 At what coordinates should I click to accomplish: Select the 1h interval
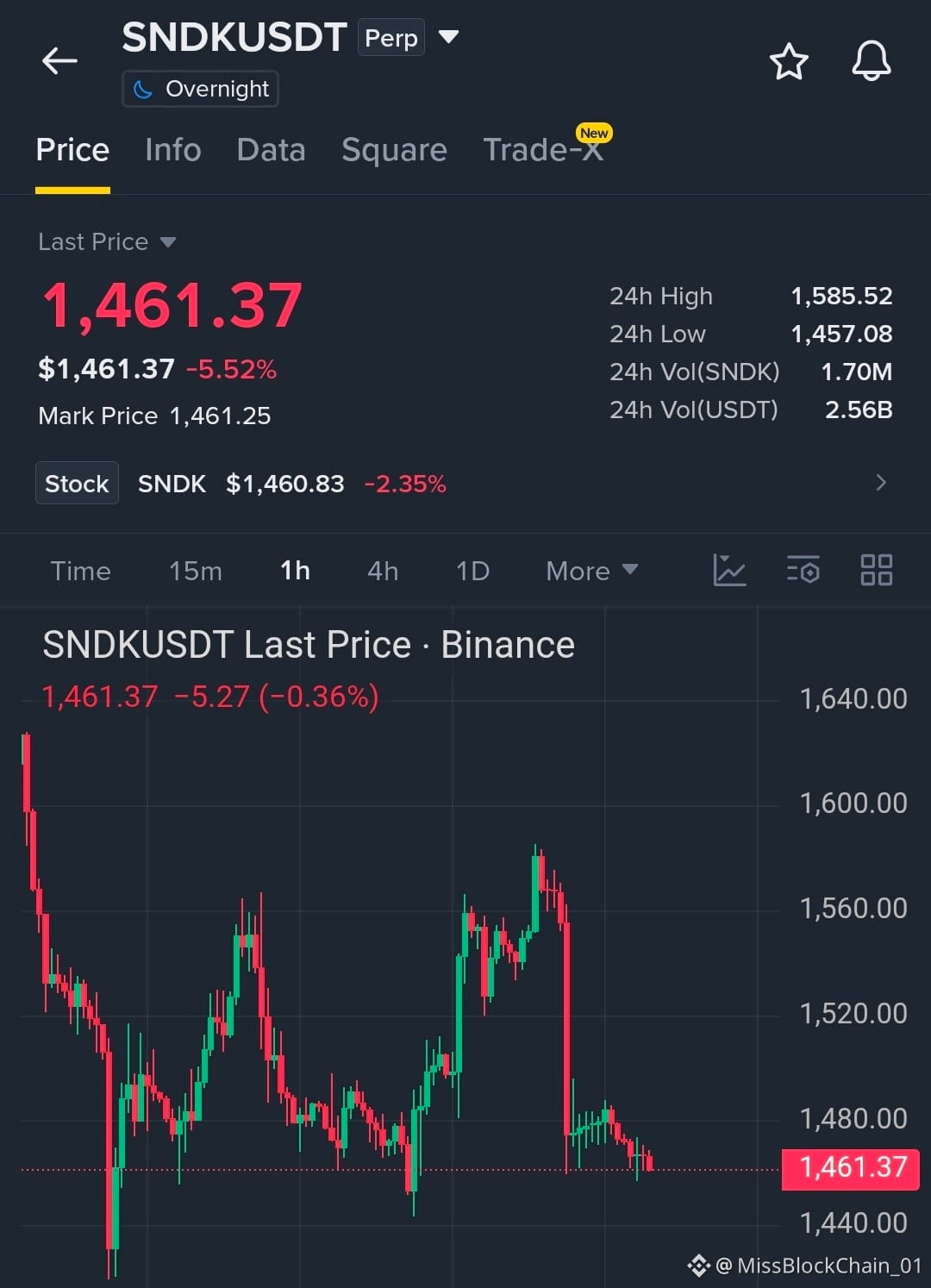pyautogui.click(x=295, y=571)
